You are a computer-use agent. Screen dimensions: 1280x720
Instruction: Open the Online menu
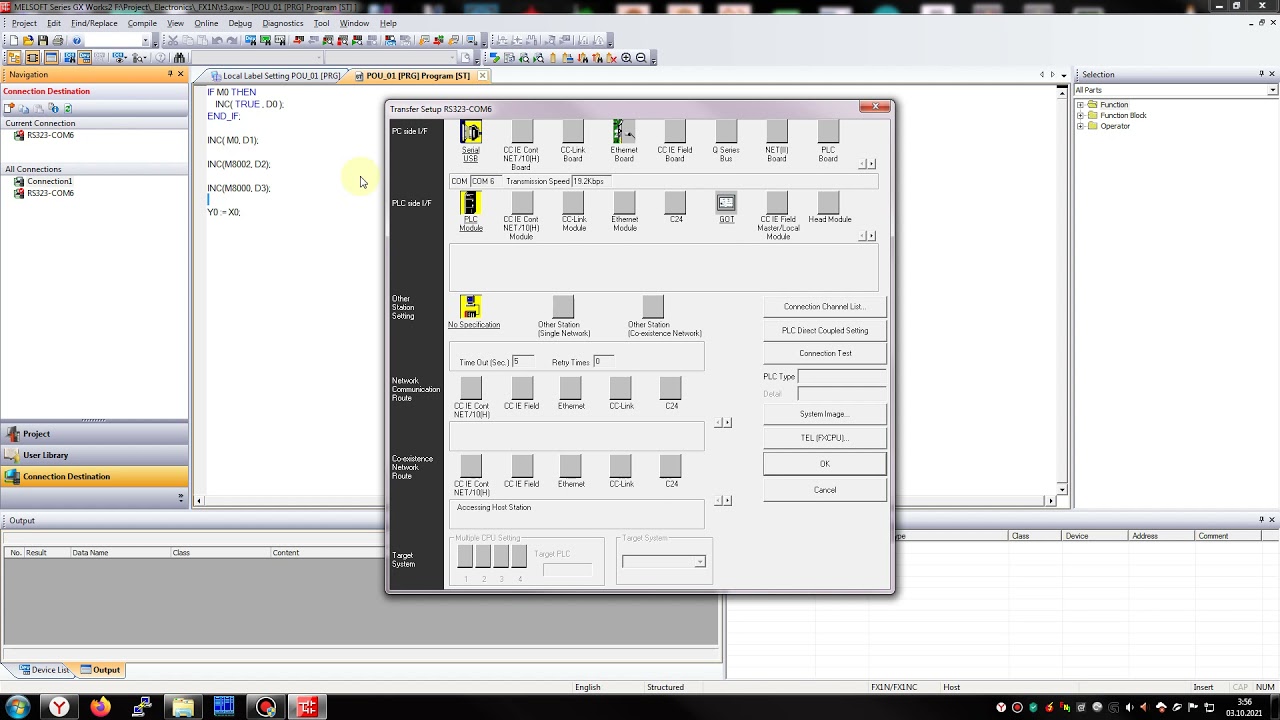(206, 23)
